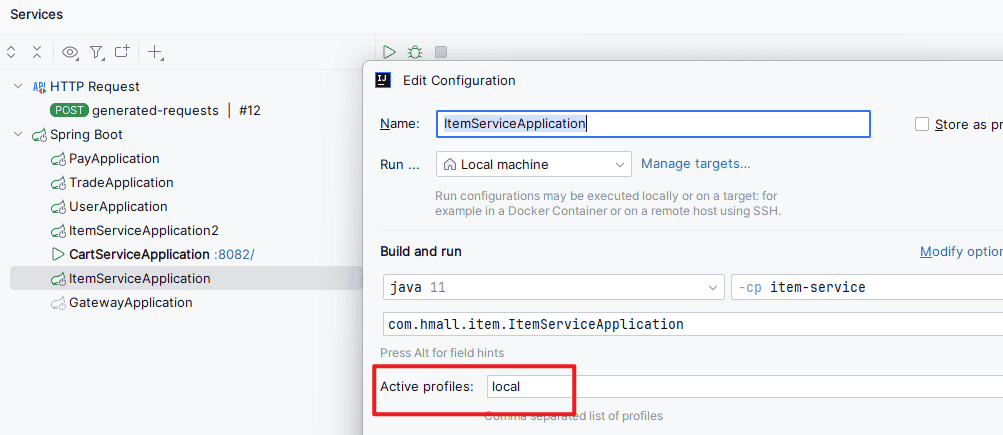The image size is (1003, 435).
Task: Open the java 11 JDK dropdown
Action: 553,287
